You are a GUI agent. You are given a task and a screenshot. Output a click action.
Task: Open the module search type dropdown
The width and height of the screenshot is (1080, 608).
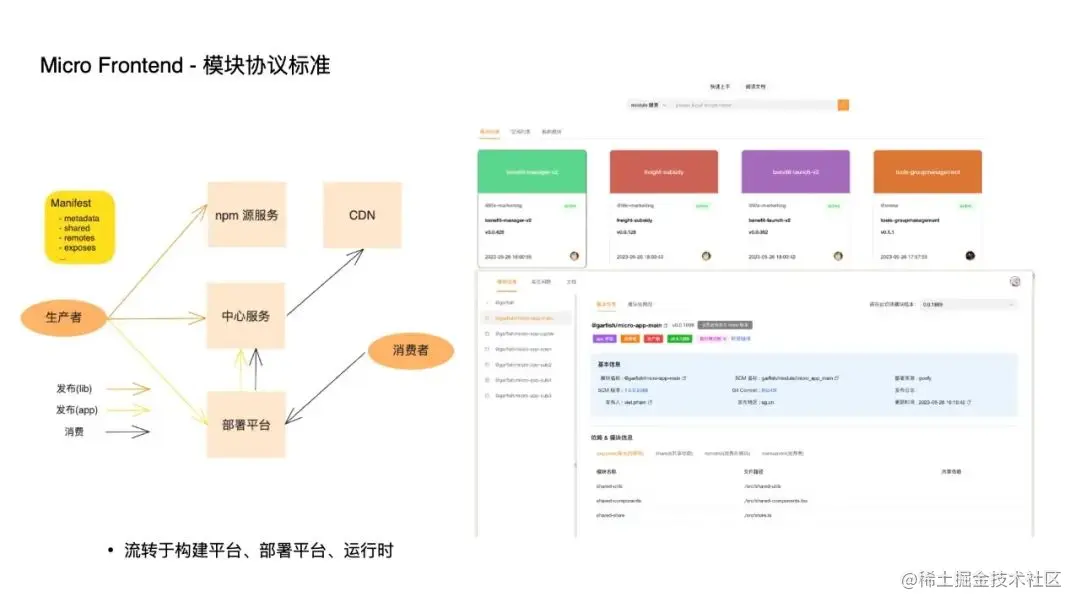tap(666, 105)
